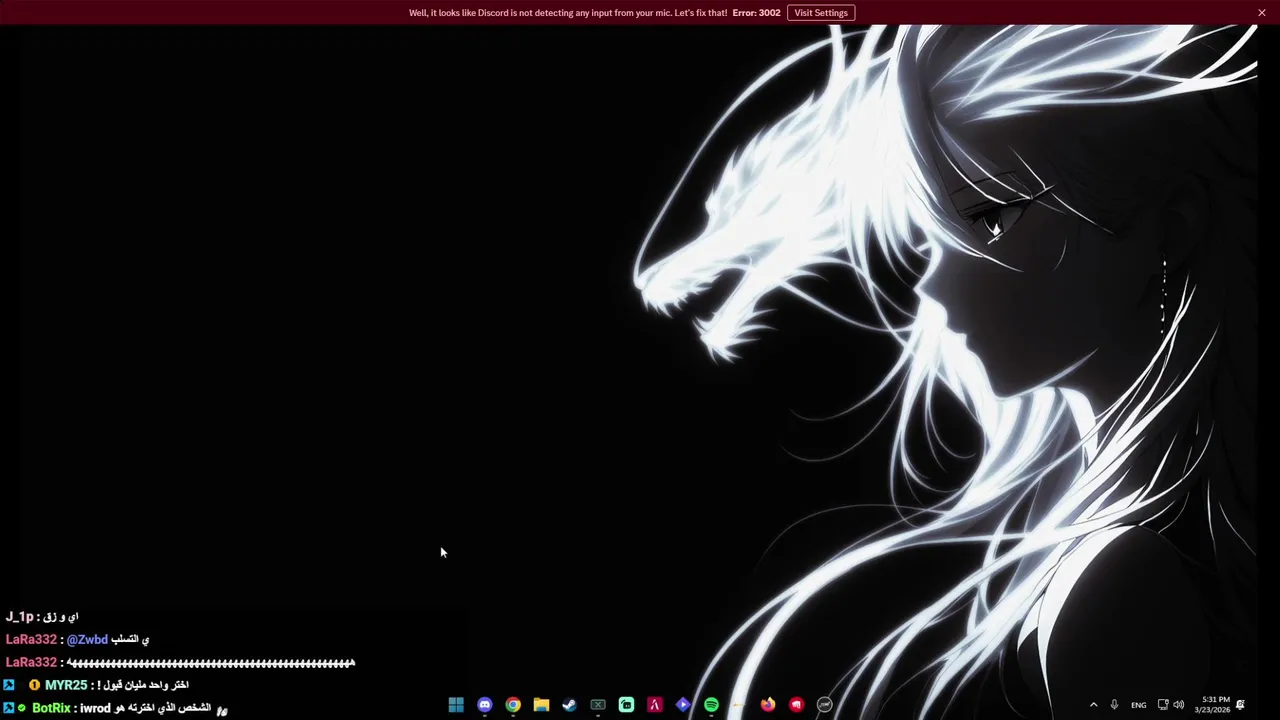The width and height of the screenshot is (1280, 720).
Task: Switch ENG input language indicator
Action: pyautogui.click(x=1139, y=705)
